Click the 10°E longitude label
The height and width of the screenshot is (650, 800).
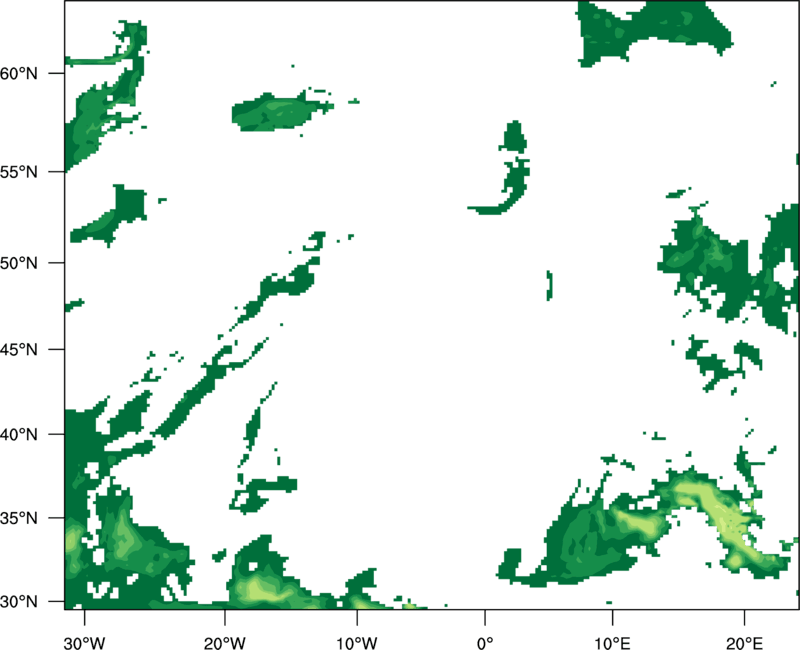pyautogui.click(x=612, y=643)
